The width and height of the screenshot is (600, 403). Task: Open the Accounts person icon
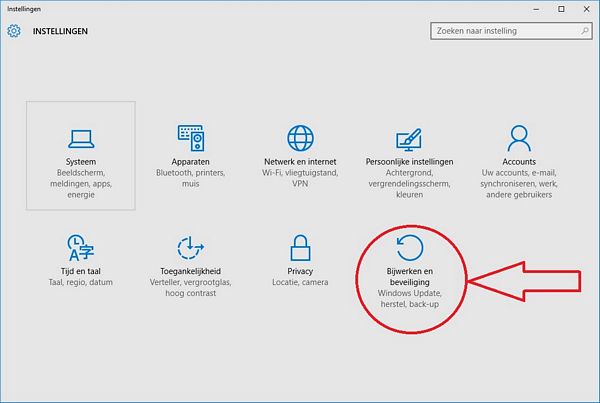(x=519, y=138)
